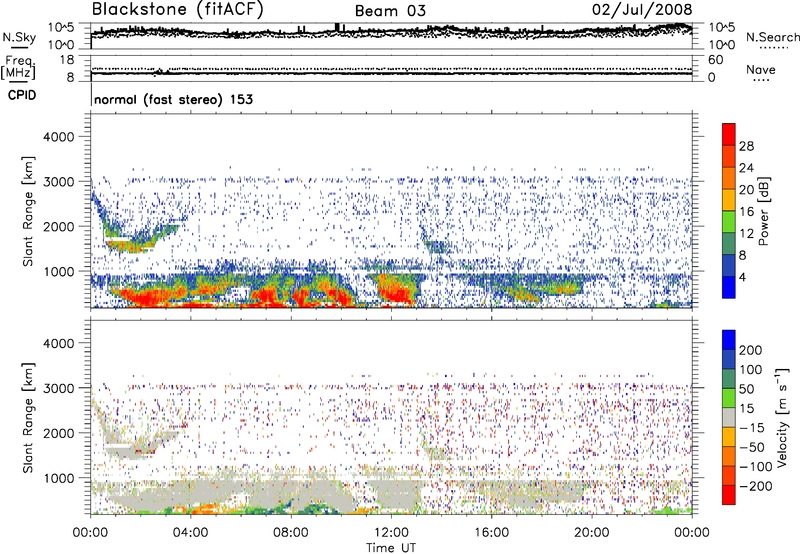Image resolution: width=800 pixels, height=554 pixels.
Task: Click the "N.Sky" legend label
Action: [x=19, y=37]
